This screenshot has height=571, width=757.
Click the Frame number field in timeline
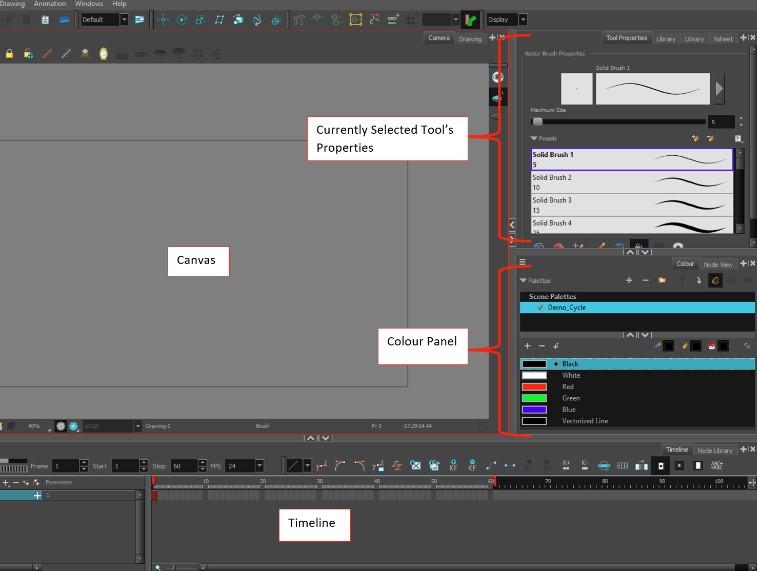pos(65,466)
